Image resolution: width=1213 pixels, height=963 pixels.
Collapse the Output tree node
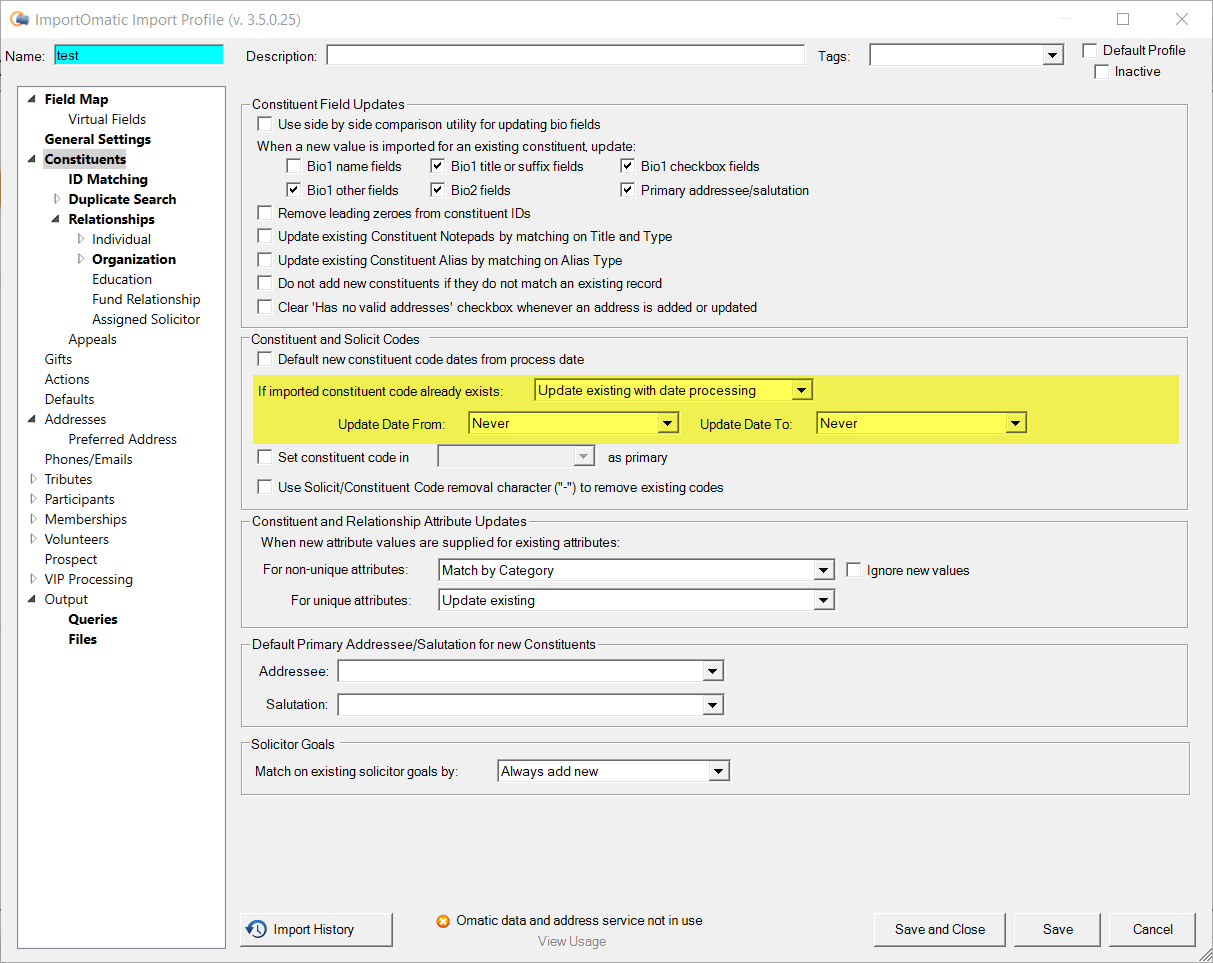tap(32, 599)
